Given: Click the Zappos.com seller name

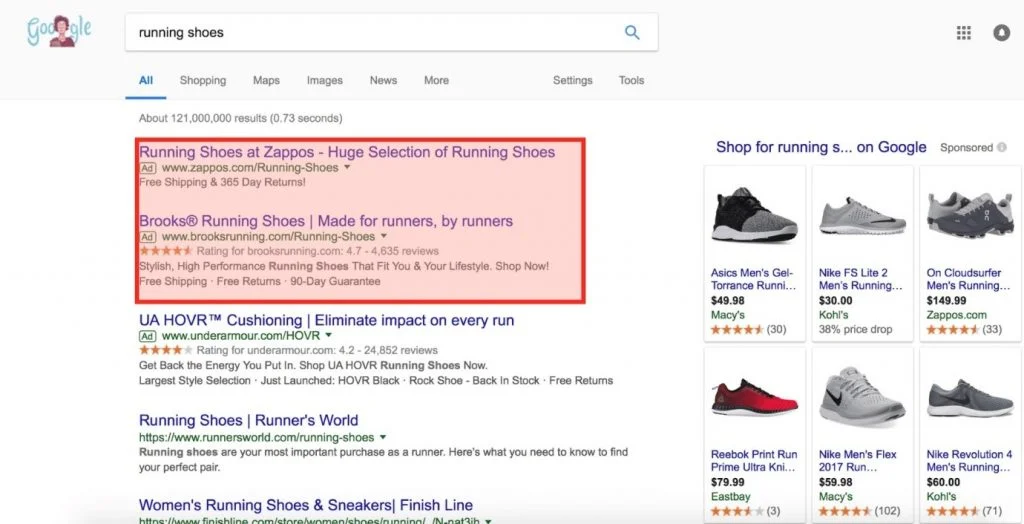Looking at the screenshot, I should tap(957, 315).
